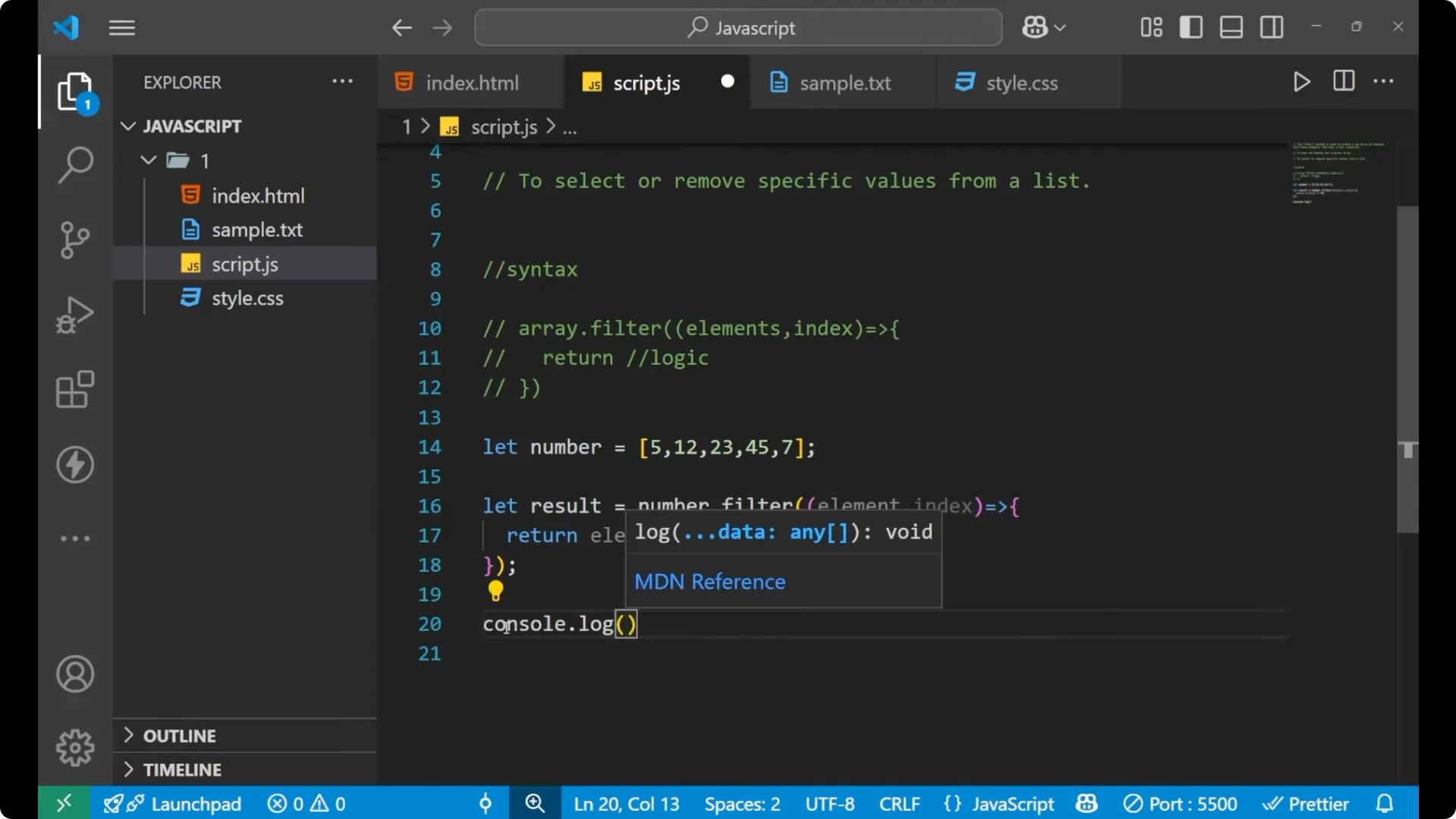Open the notifications bell
Screen dimensions: 1456x819
pyautogui.click(x=1385, y=803)
